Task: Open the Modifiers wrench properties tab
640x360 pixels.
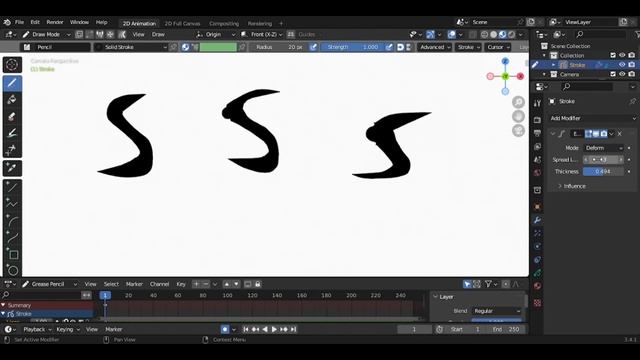Action: coord(537,220)
